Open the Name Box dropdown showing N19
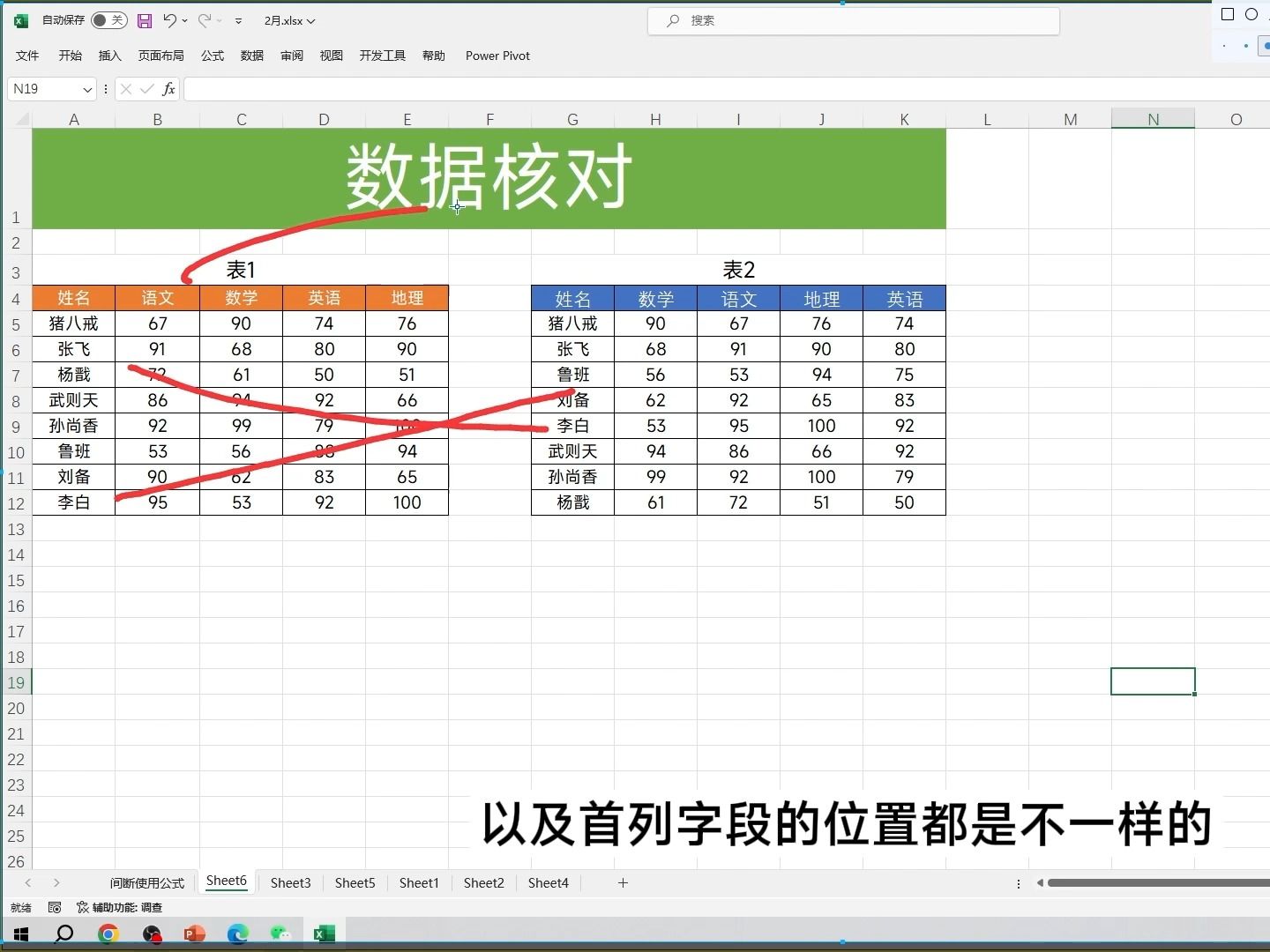1270x952 pixels. (x=88, y=89)
